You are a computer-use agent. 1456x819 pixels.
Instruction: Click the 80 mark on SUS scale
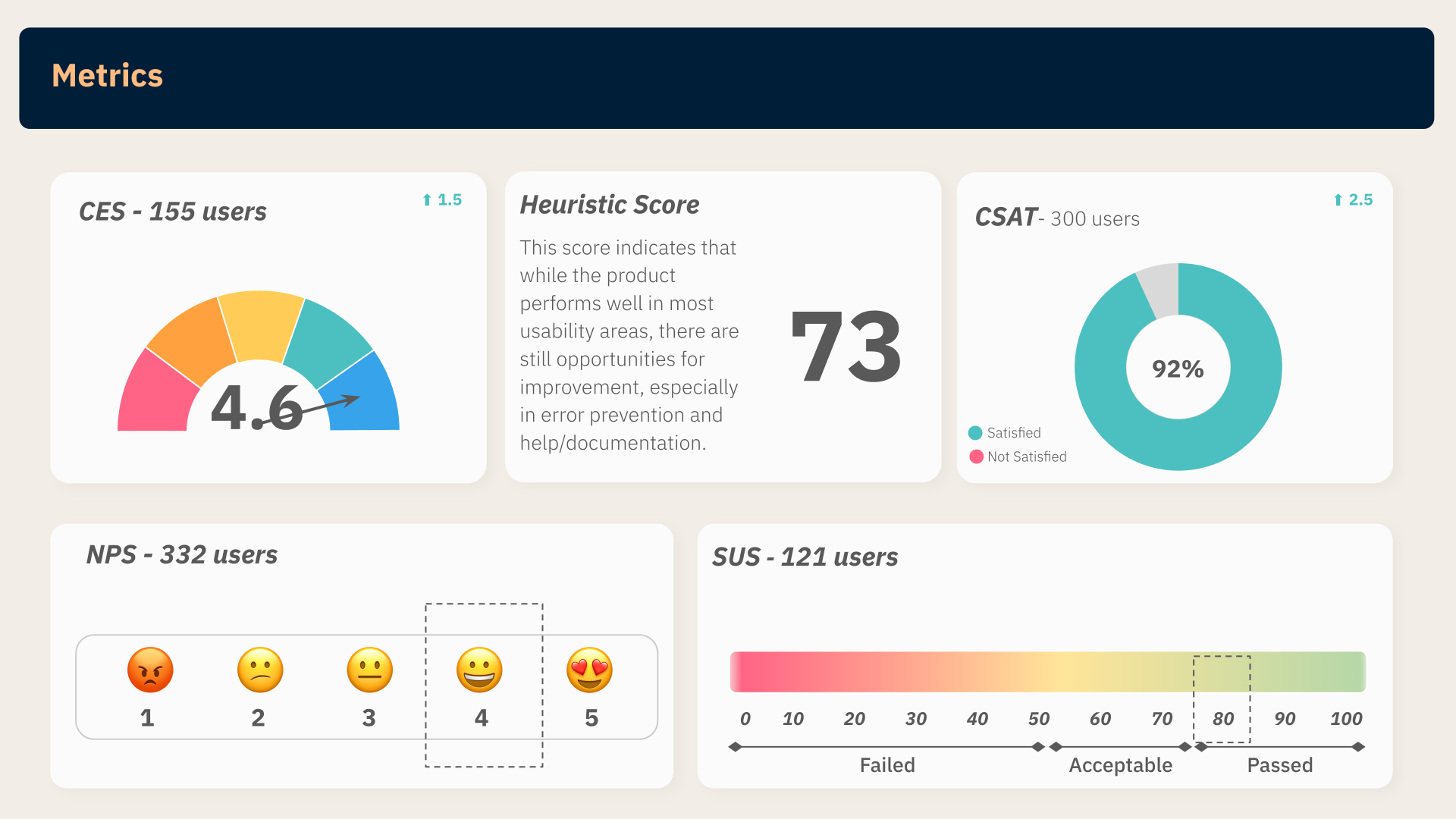(x=1223, y=719)
